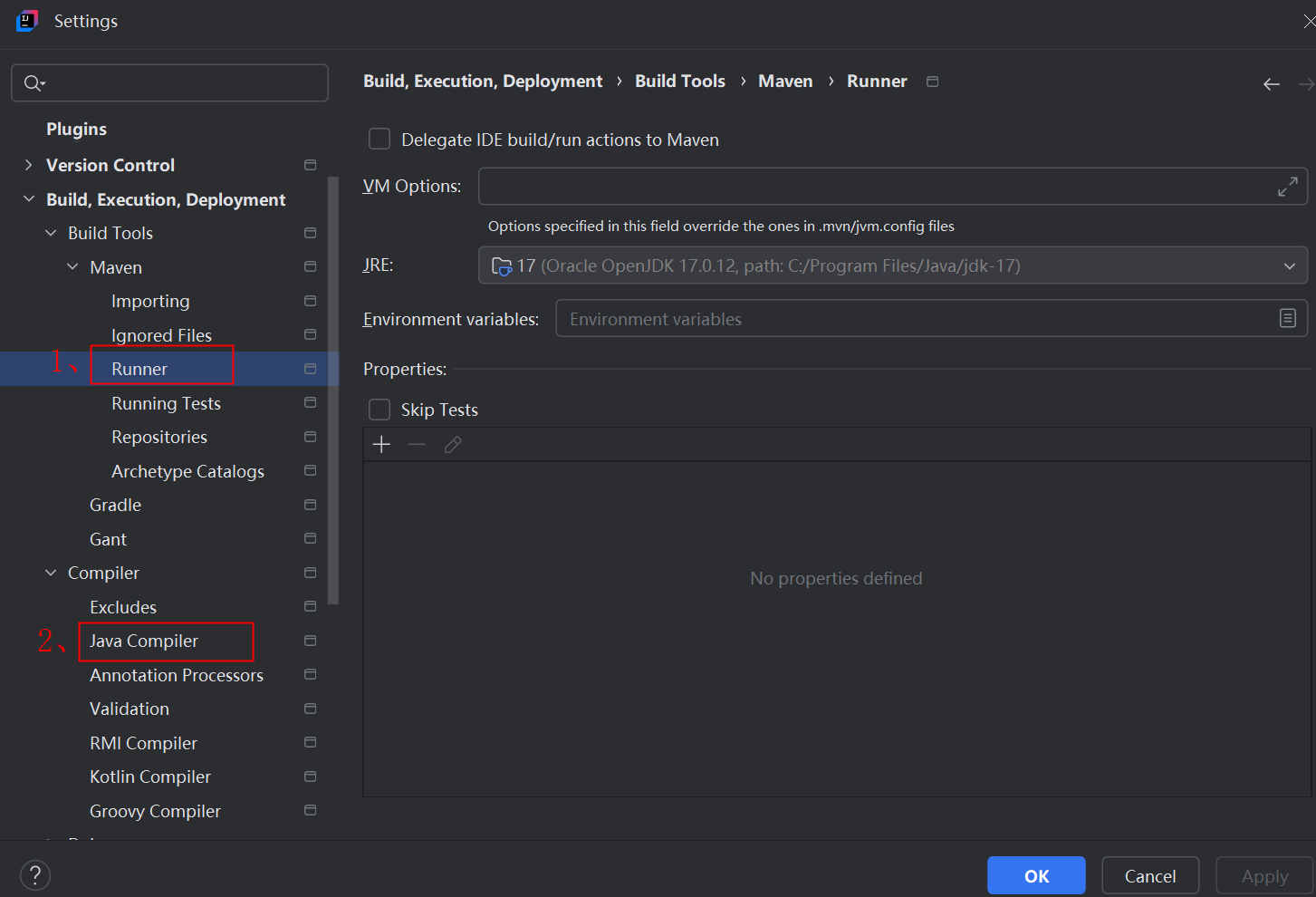Click project icon next to RMI Compiler
The height and width of the screenshot is (897, 1316).
[310, 742]
